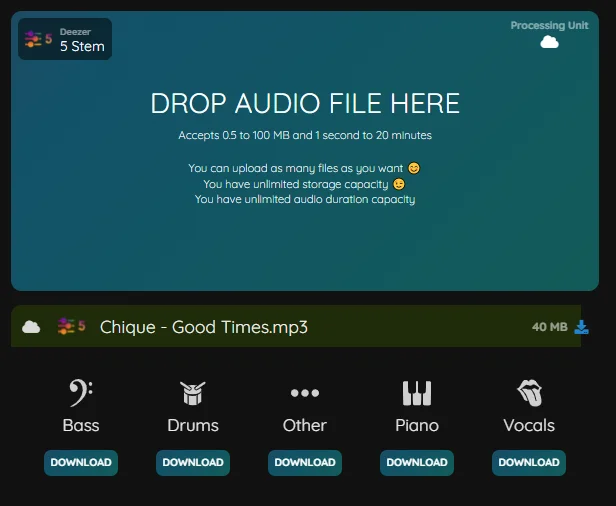Click the Processing Unit cloud icon

tap(549, 42)
